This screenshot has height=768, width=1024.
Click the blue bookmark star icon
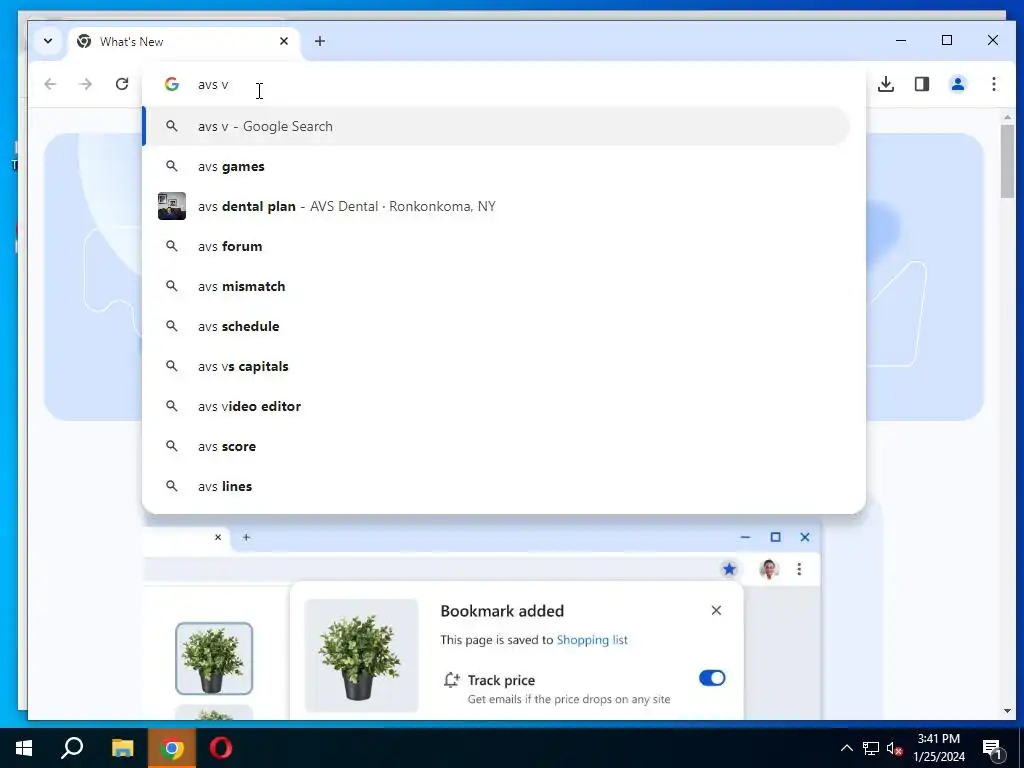729,569
